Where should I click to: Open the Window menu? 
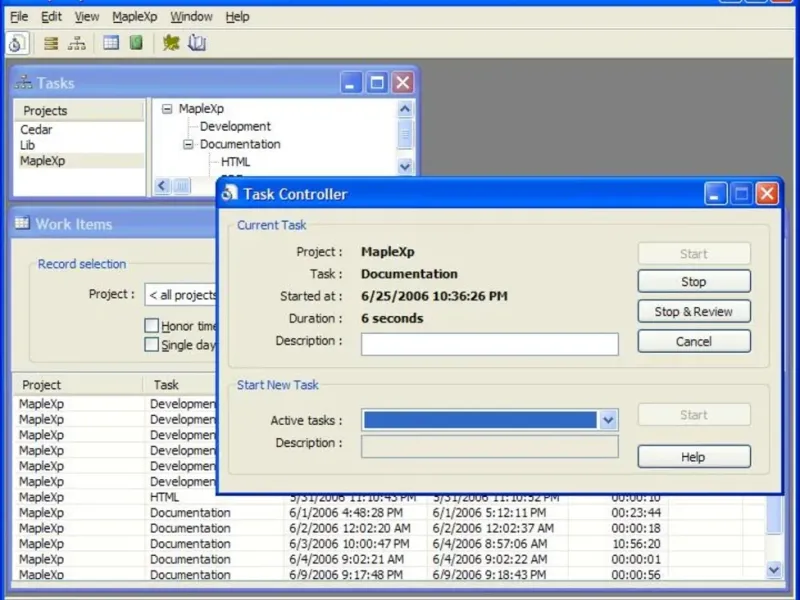(x=191, y=17)
